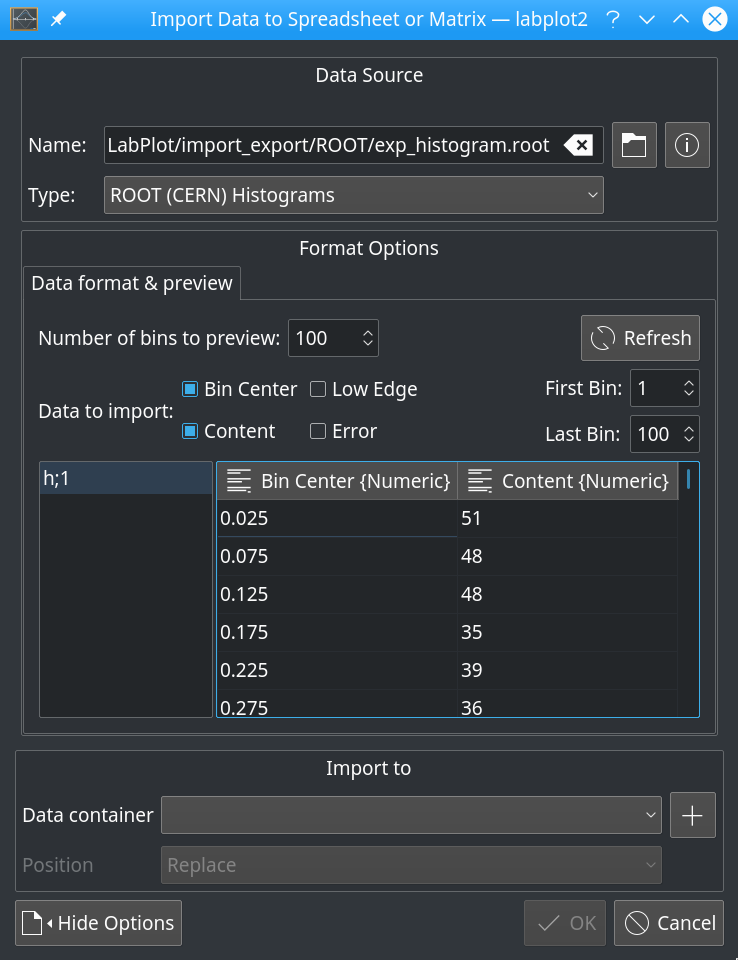738x960 pixels.
Task: Open the LabPlot window menu icon
Action: click(24, 19)
